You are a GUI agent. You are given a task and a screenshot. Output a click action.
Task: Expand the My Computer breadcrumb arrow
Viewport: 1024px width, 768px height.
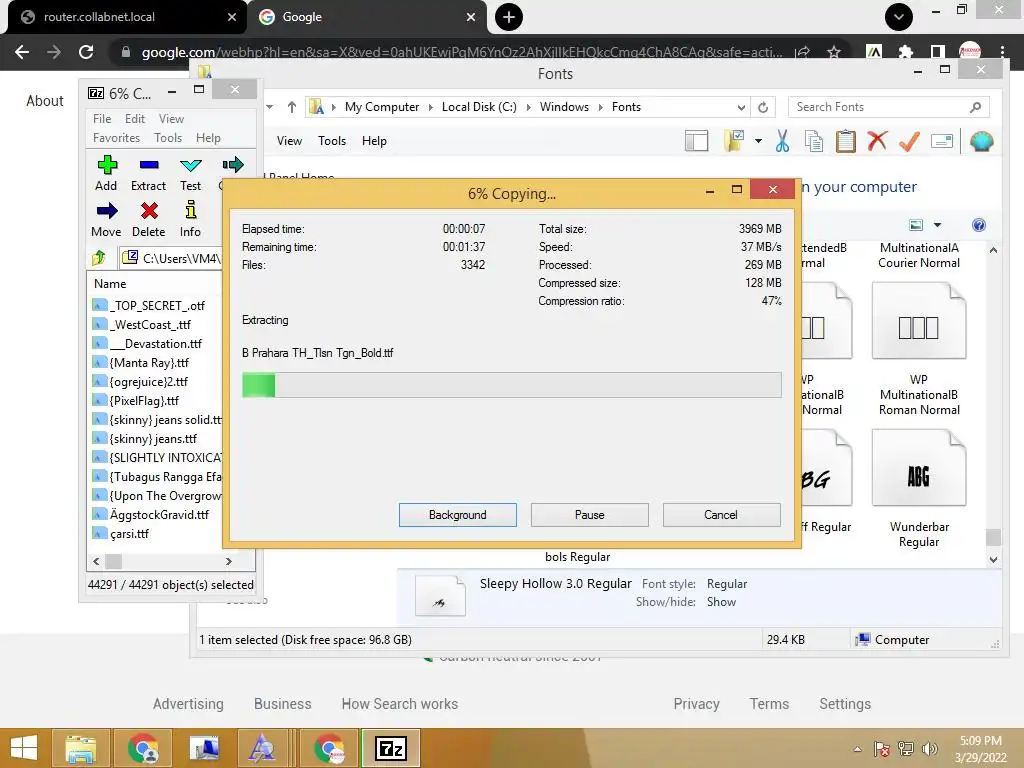pos(430,107)
